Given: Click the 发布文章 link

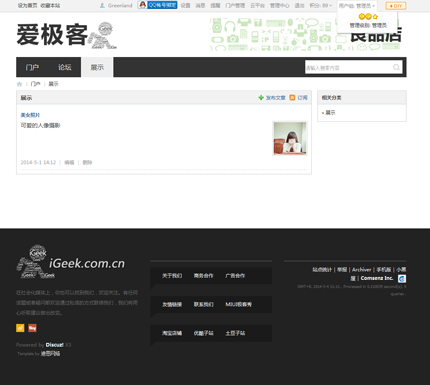Looking at the screenshot, I should pos(276,98).
